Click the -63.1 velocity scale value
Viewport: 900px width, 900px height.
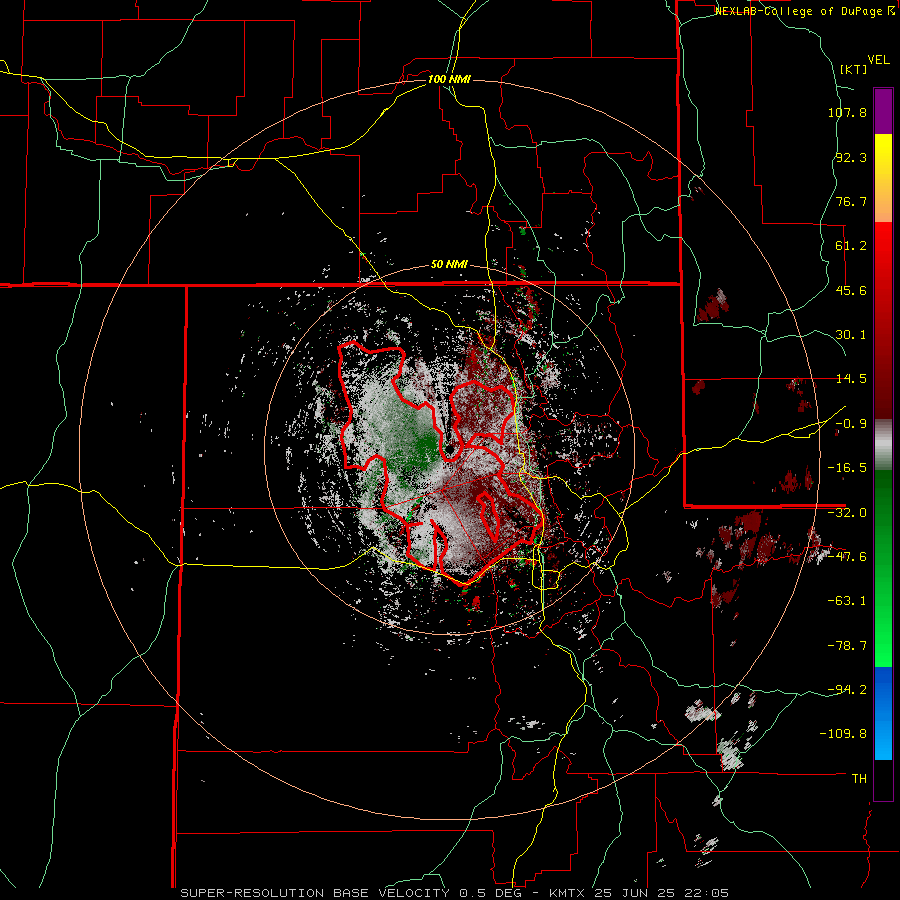point(847,601)
